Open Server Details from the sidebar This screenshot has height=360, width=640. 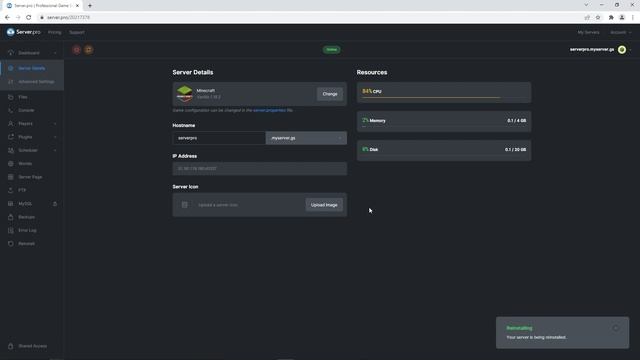pyautogui.click(x=32, y=68)
